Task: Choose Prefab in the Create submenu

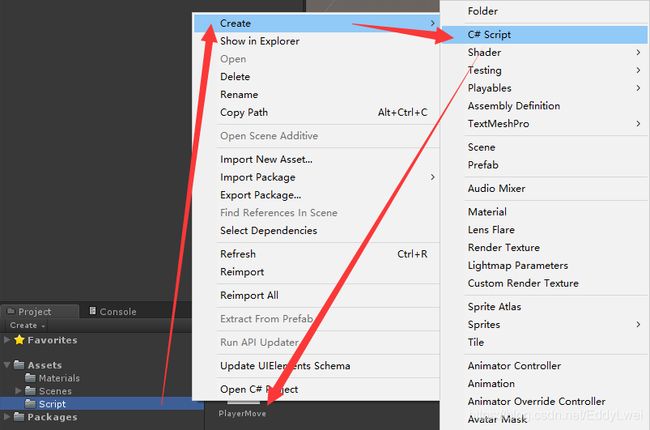Action: click(x=545, y=165)
